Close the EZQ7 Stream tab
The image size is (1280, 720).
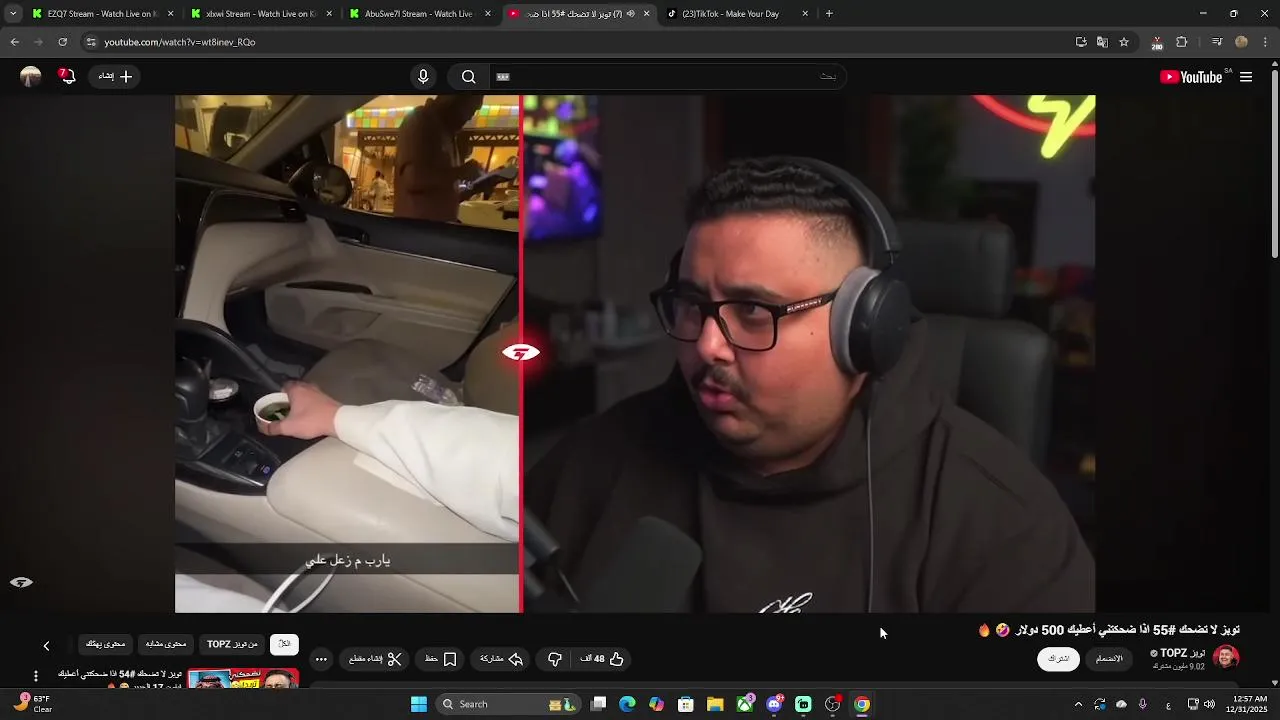point(170,14)
